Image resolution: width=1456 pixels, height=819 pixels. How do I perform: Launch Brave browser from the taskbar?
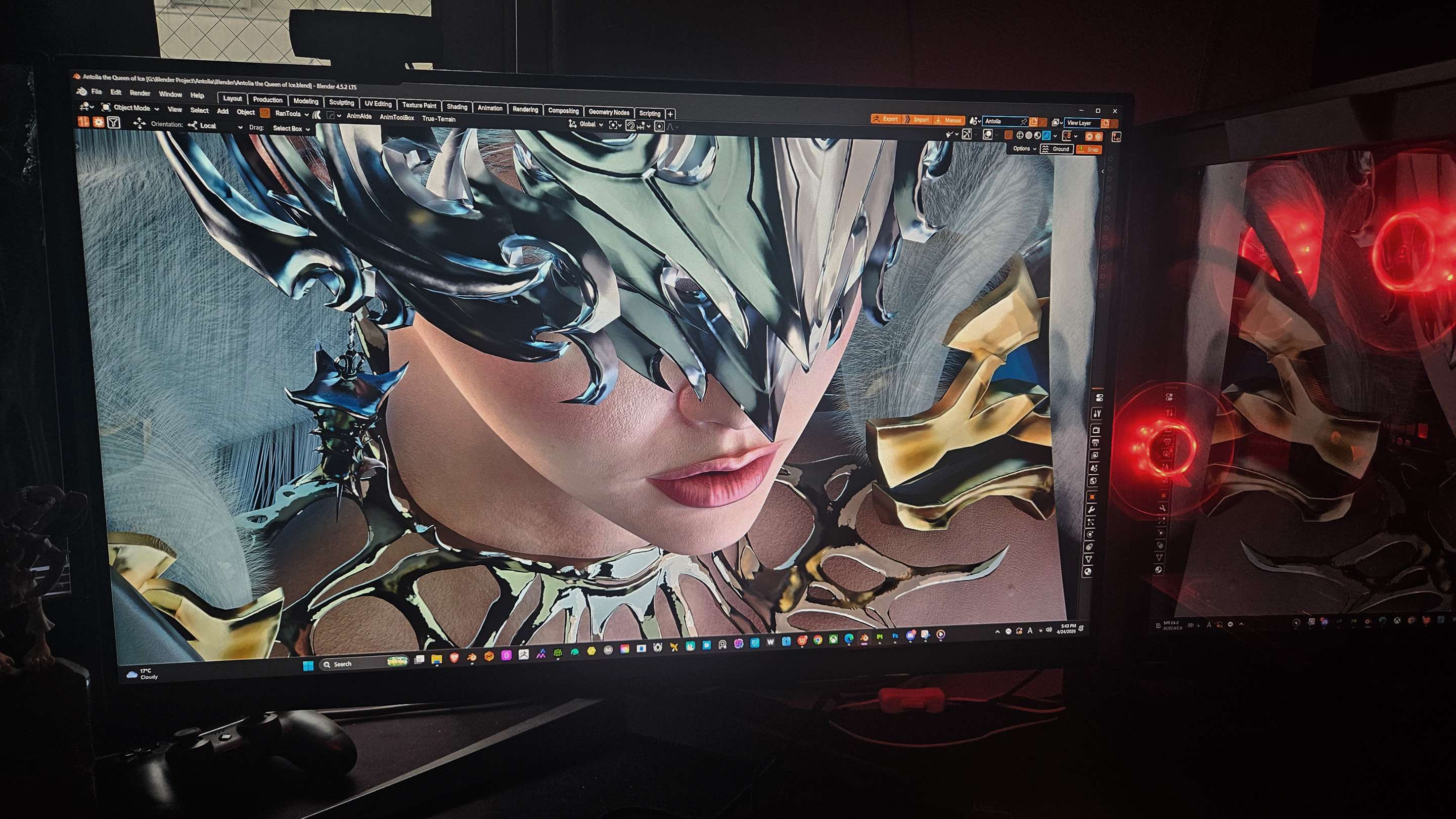(454, 658)
